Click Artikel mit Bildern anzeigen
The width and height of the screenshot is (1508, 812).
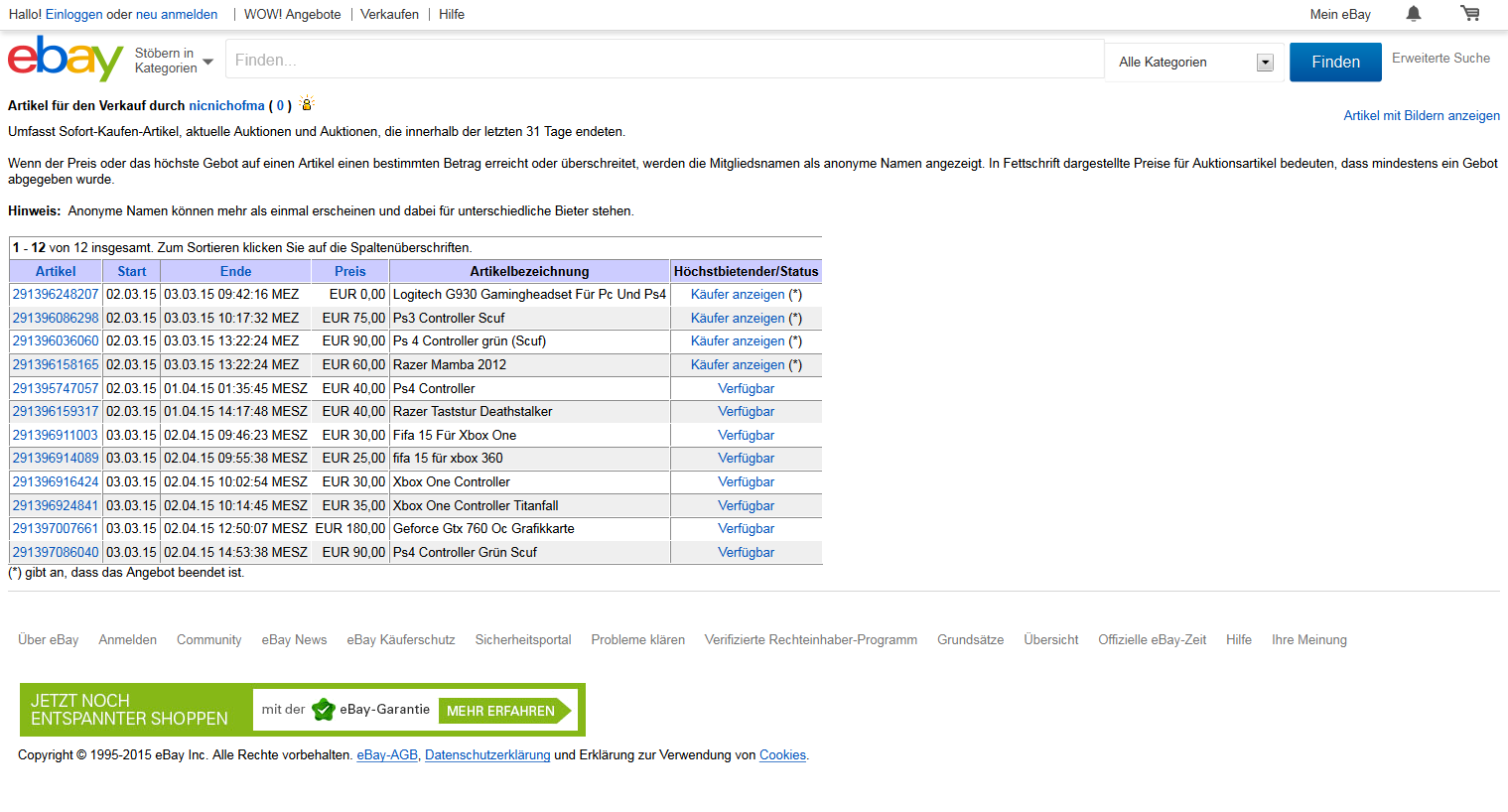click(x=1422, y=115)
